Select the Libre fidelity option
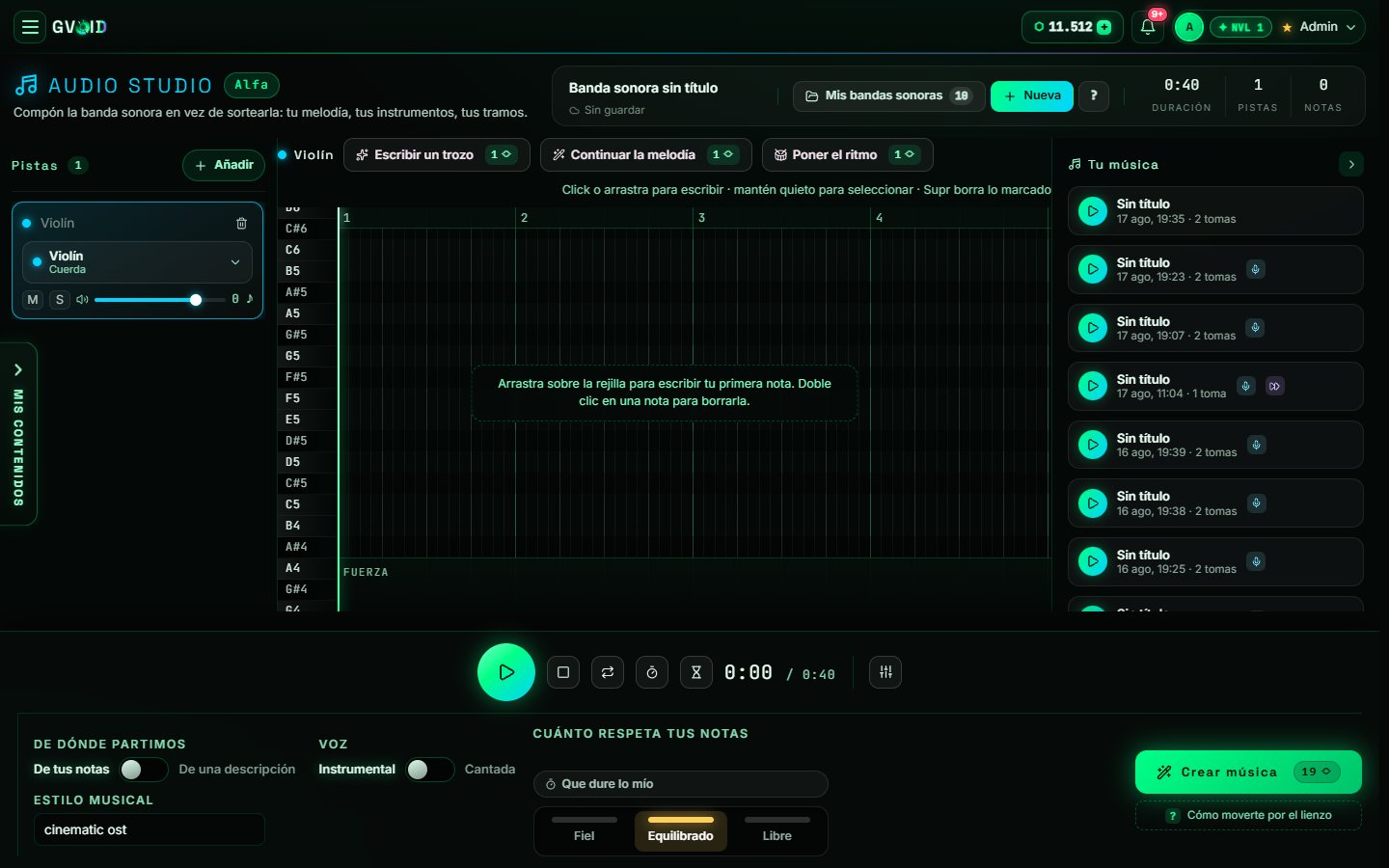1389x868 pixels. point(776,830)
